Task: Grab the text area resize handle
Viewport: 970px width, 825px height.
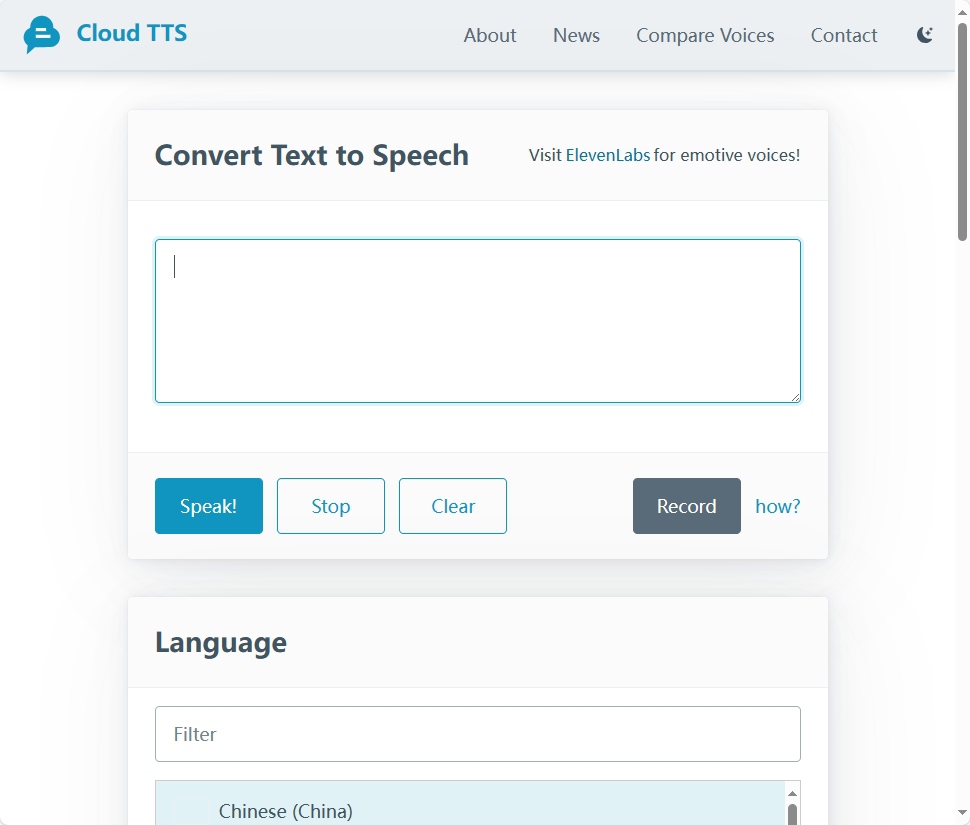Action: (x=795, y=397)
